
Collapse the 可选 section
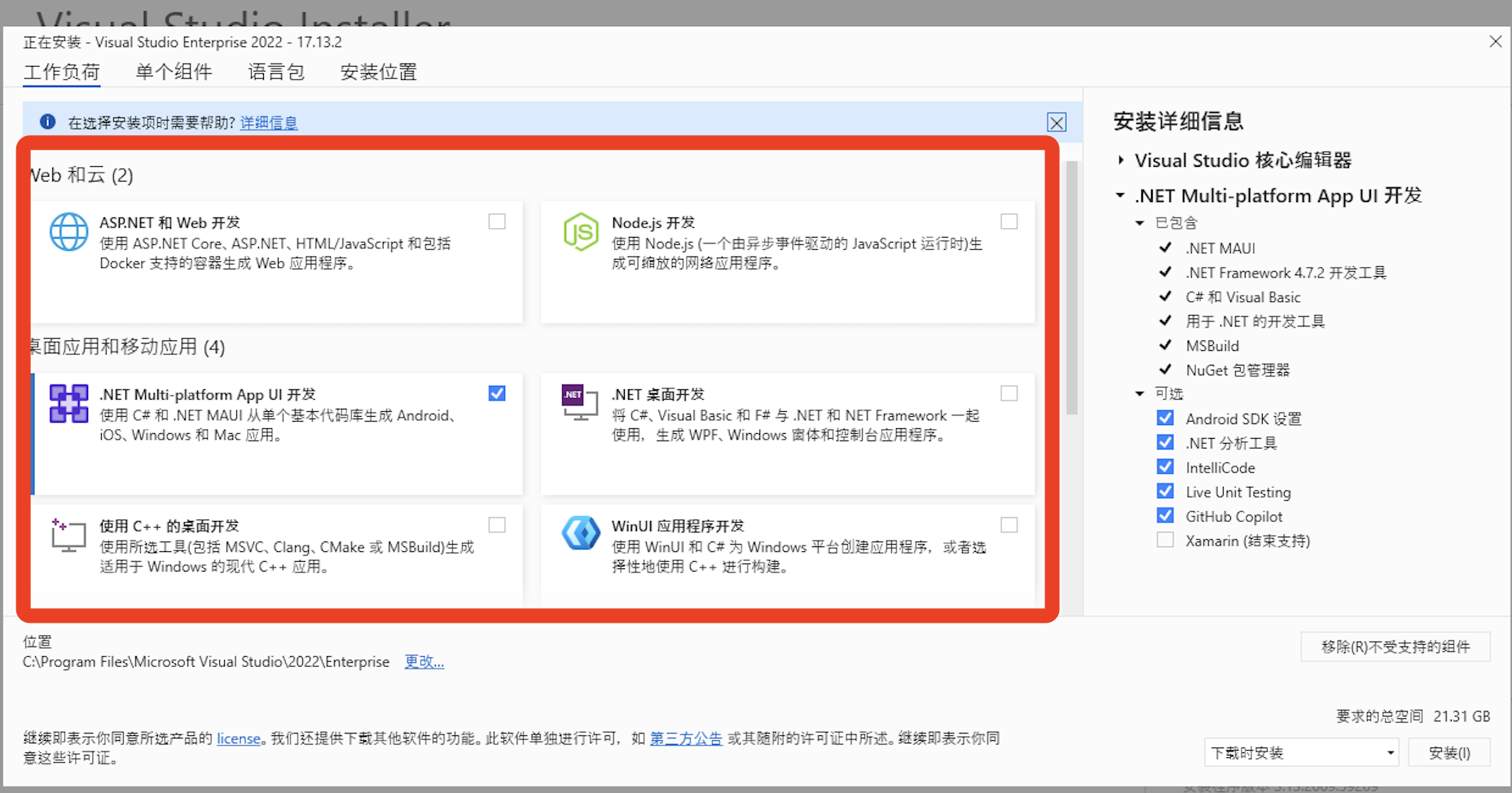tap(1139, 393)
